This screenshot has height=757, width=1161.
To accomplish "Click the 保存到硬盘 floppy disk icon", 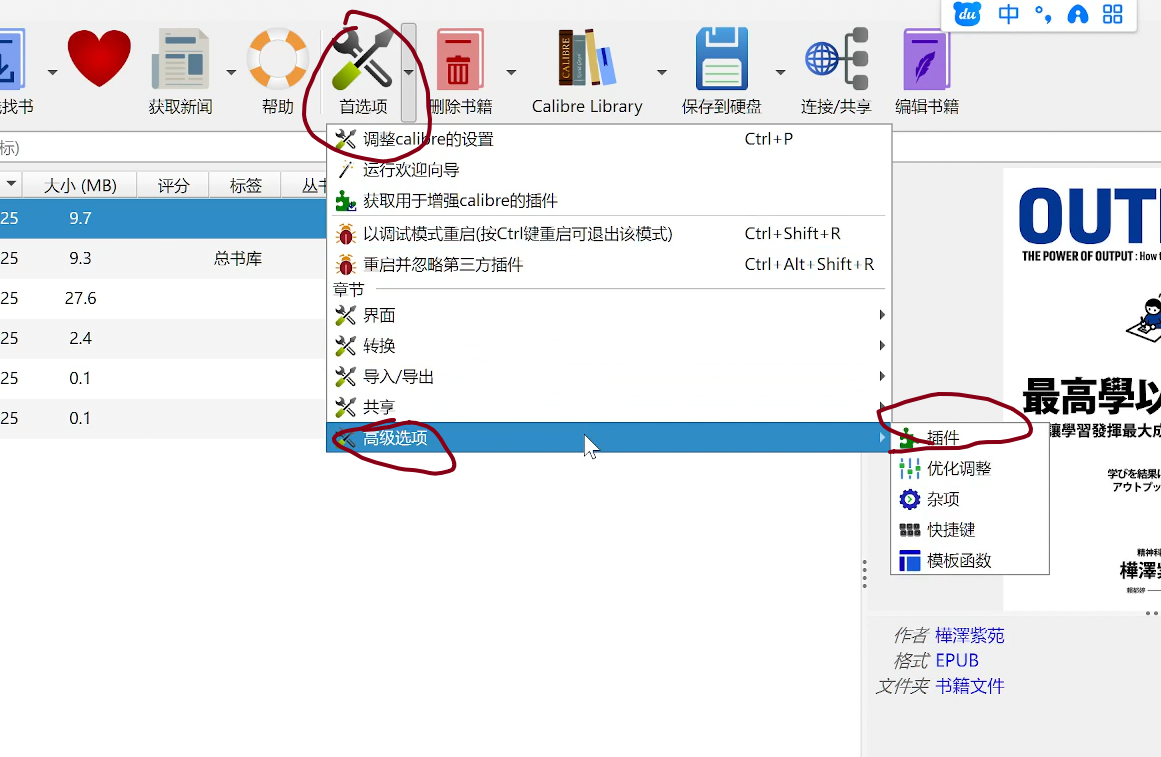I will pos(721,60).
